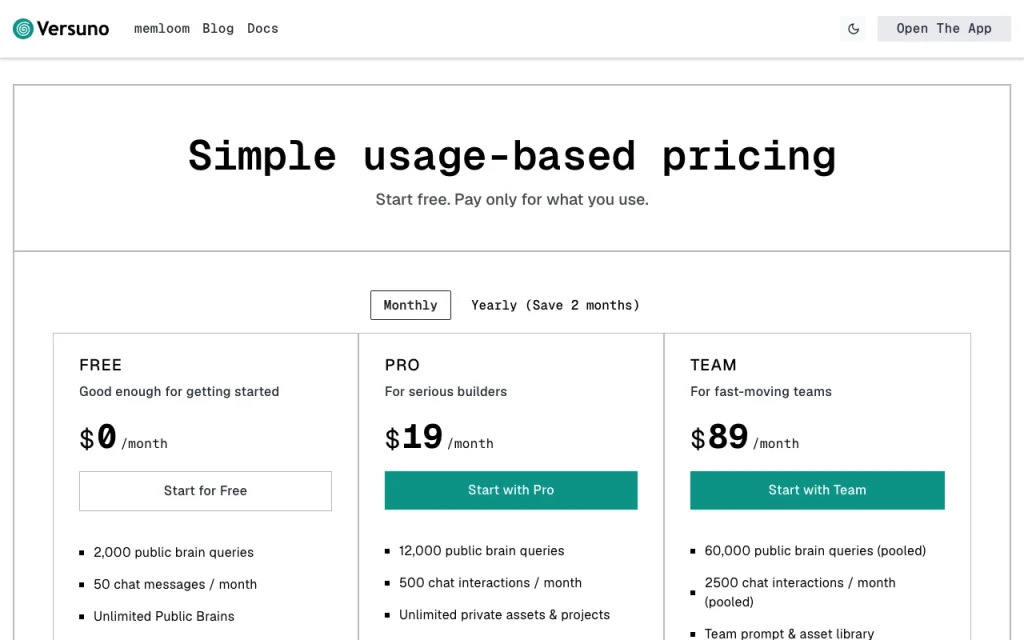Click 'Start free. Pay only for what you use.'
The height and width of the screenshot is (640, 1024).
pos(512,199)
